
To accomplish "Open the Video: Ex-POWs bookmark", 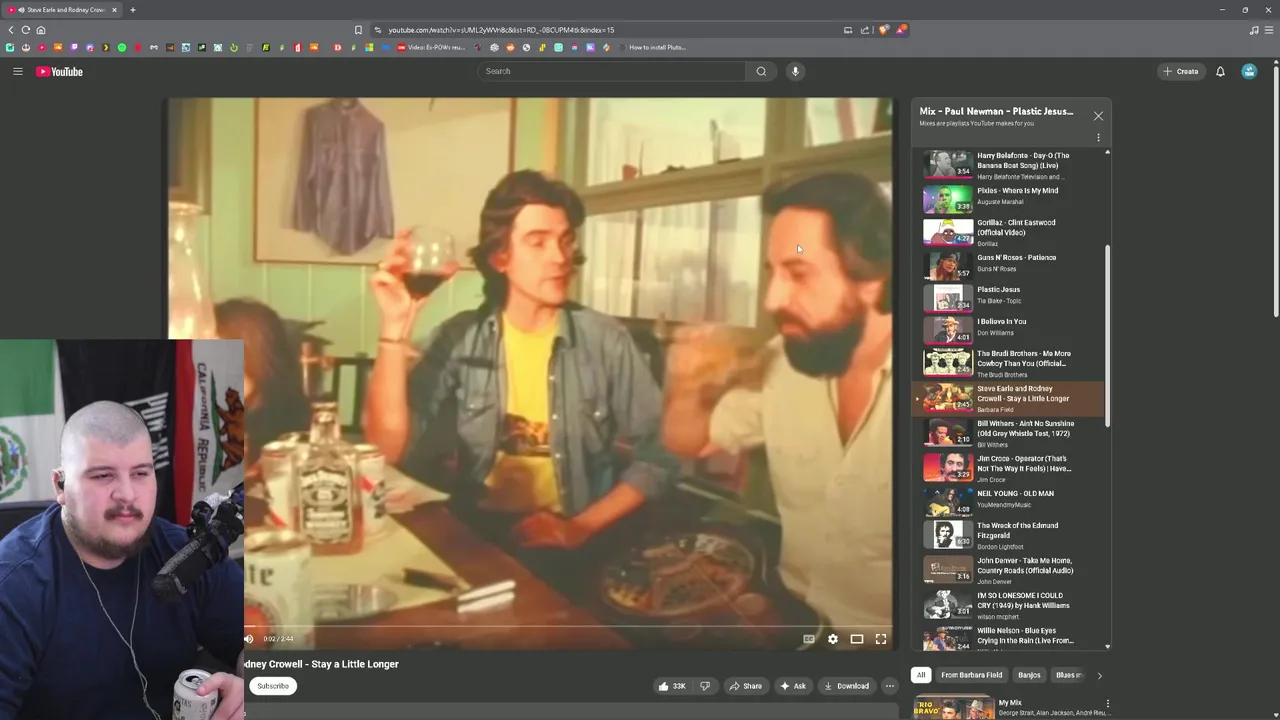I will 431,47.
